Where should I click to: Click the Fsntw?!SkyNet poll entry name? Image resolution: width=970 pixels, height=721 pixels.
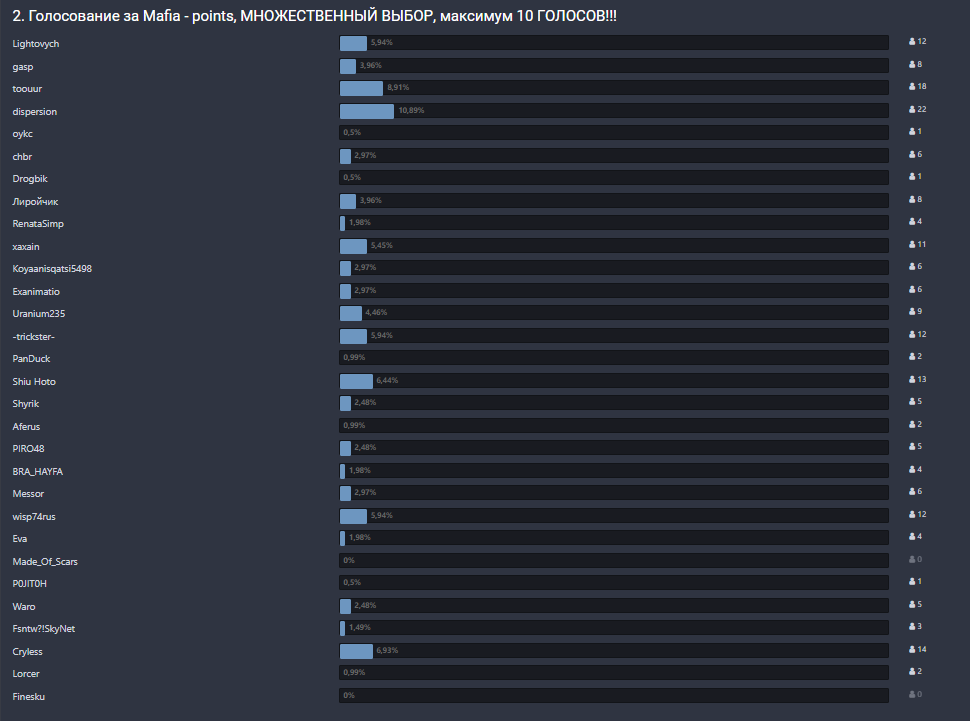pos(44,628)
